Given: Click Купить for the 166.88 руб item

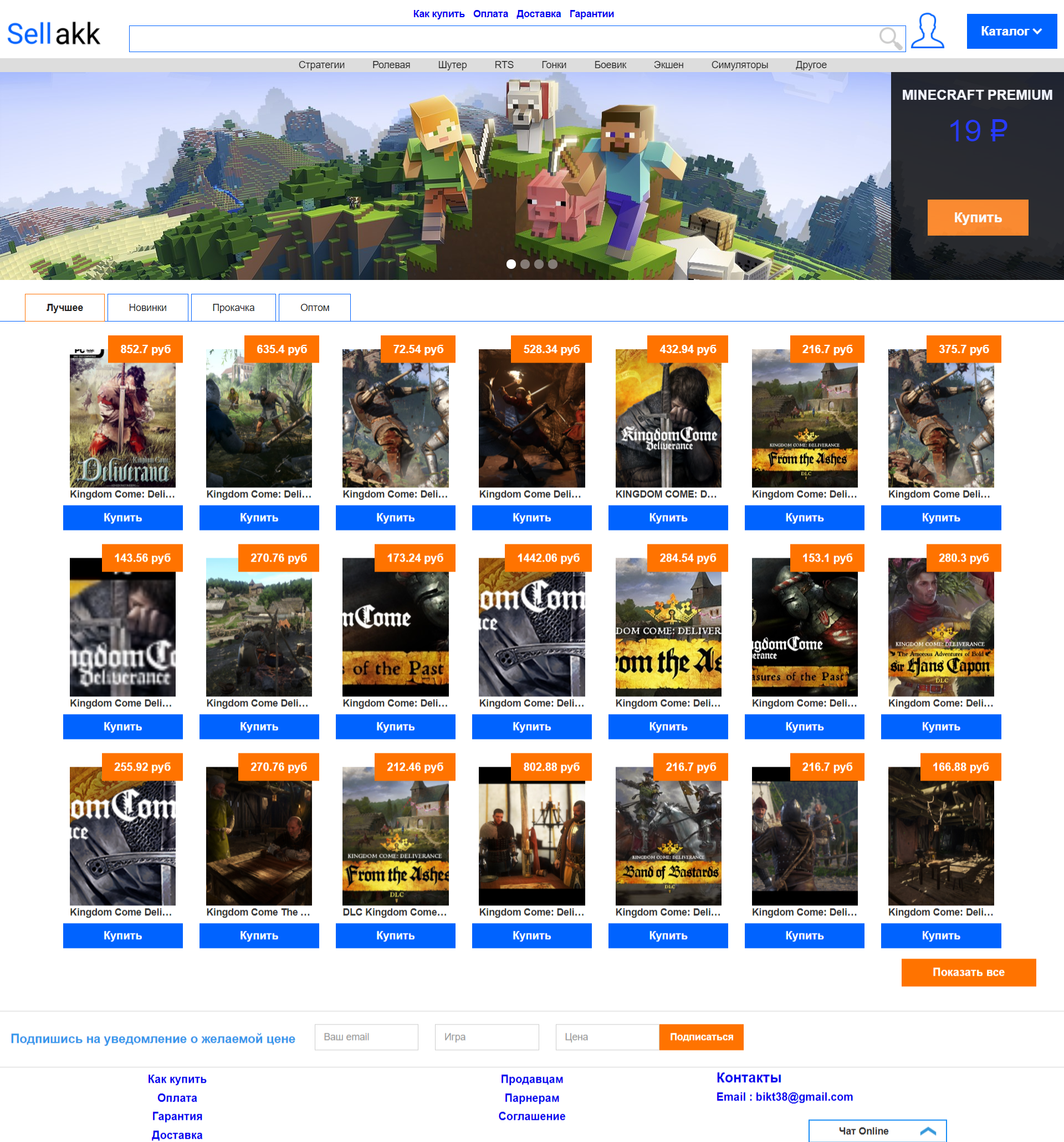Looking at the screenshot, I should click(x=941, y=936).
